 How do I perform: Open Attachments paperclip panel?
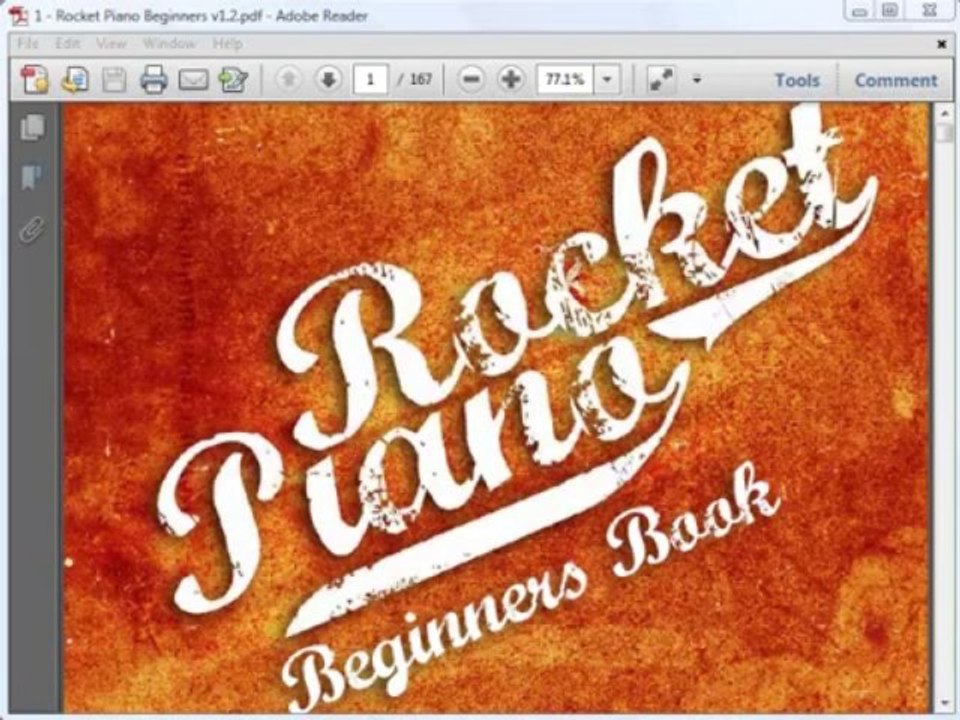click(32, 230)
